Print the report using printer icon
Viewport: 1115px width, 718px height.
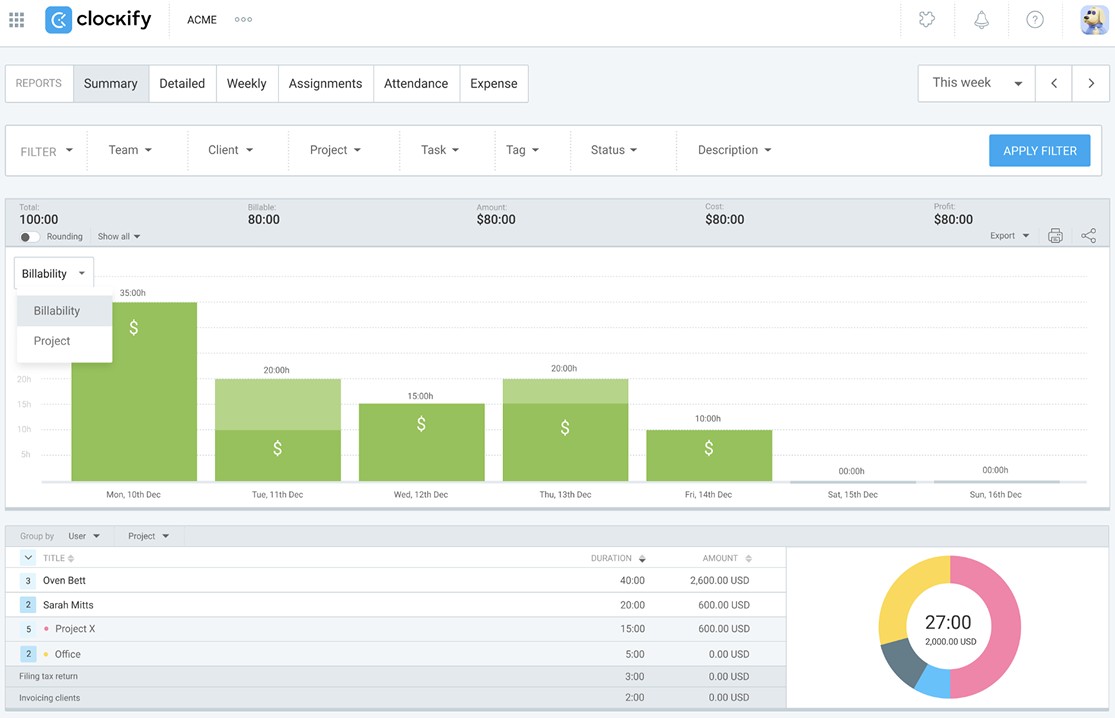[x=1055, y=236]
